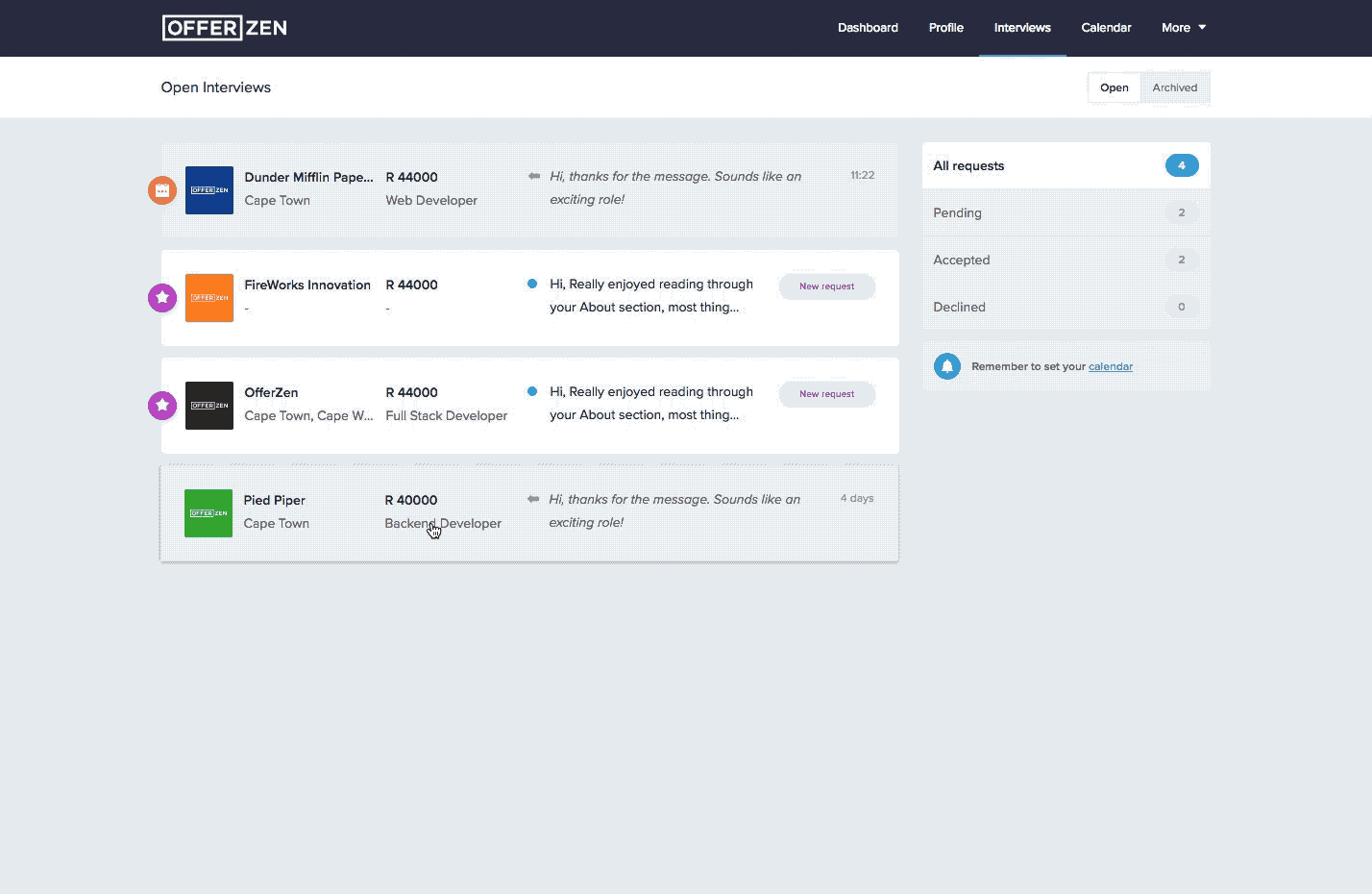Screen dimensions: 1372x894
Task: Click the purple star badge on FireWorks Innovation
Action: pyautogui.click(x=162, y=298)
